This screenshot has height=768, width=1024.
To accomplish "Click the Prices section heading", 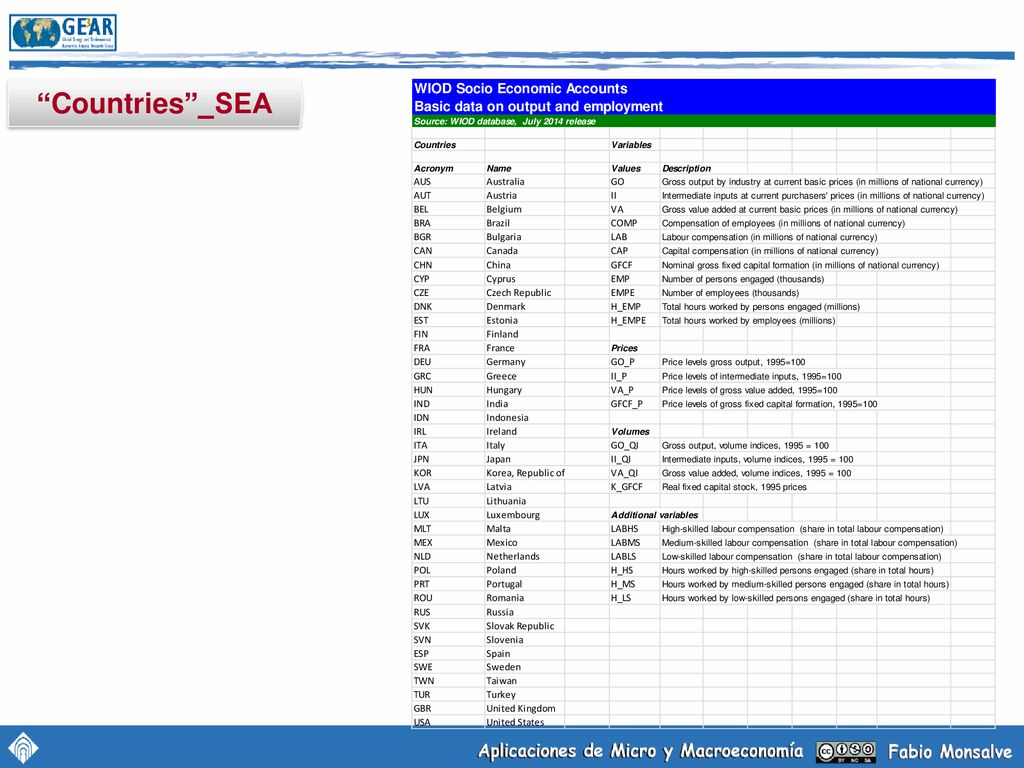I will coord(624,349).
